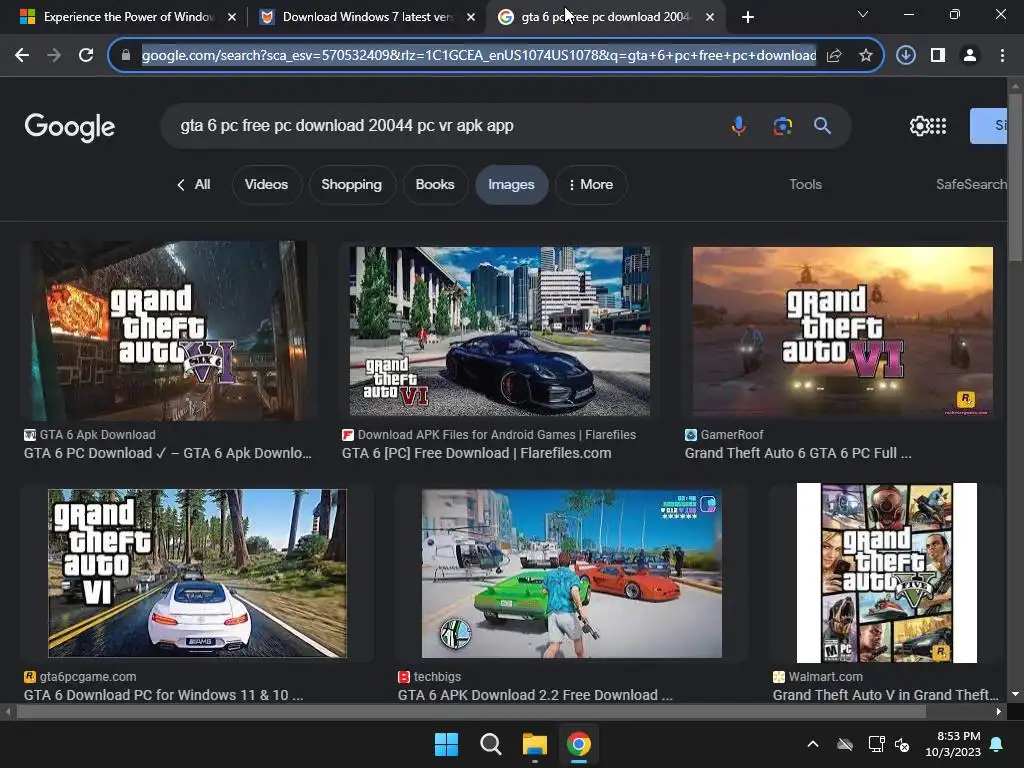The width and height of the screenshot is (1024, 768).
Task: Open the GTA VI rainy night street thumbnail
Action: (168, 331)
